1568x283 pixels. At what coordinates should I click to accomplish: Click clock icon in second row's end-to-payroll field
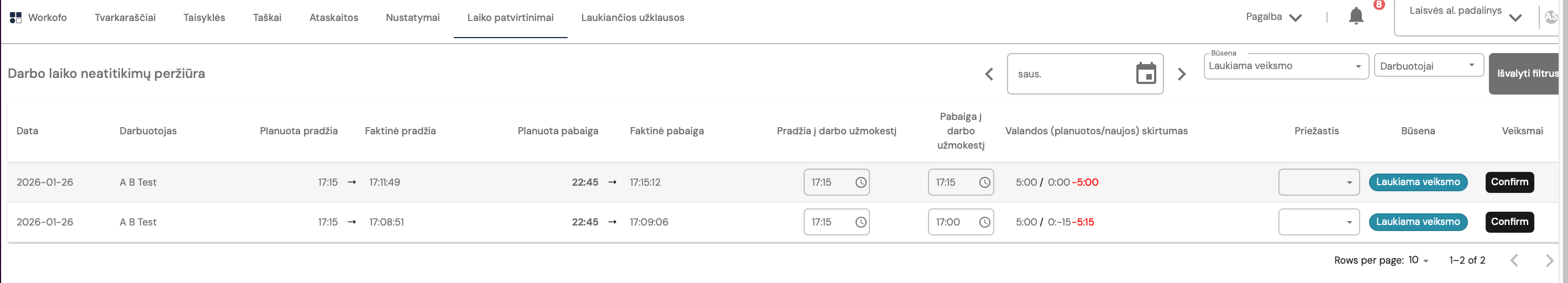[984, 222]
